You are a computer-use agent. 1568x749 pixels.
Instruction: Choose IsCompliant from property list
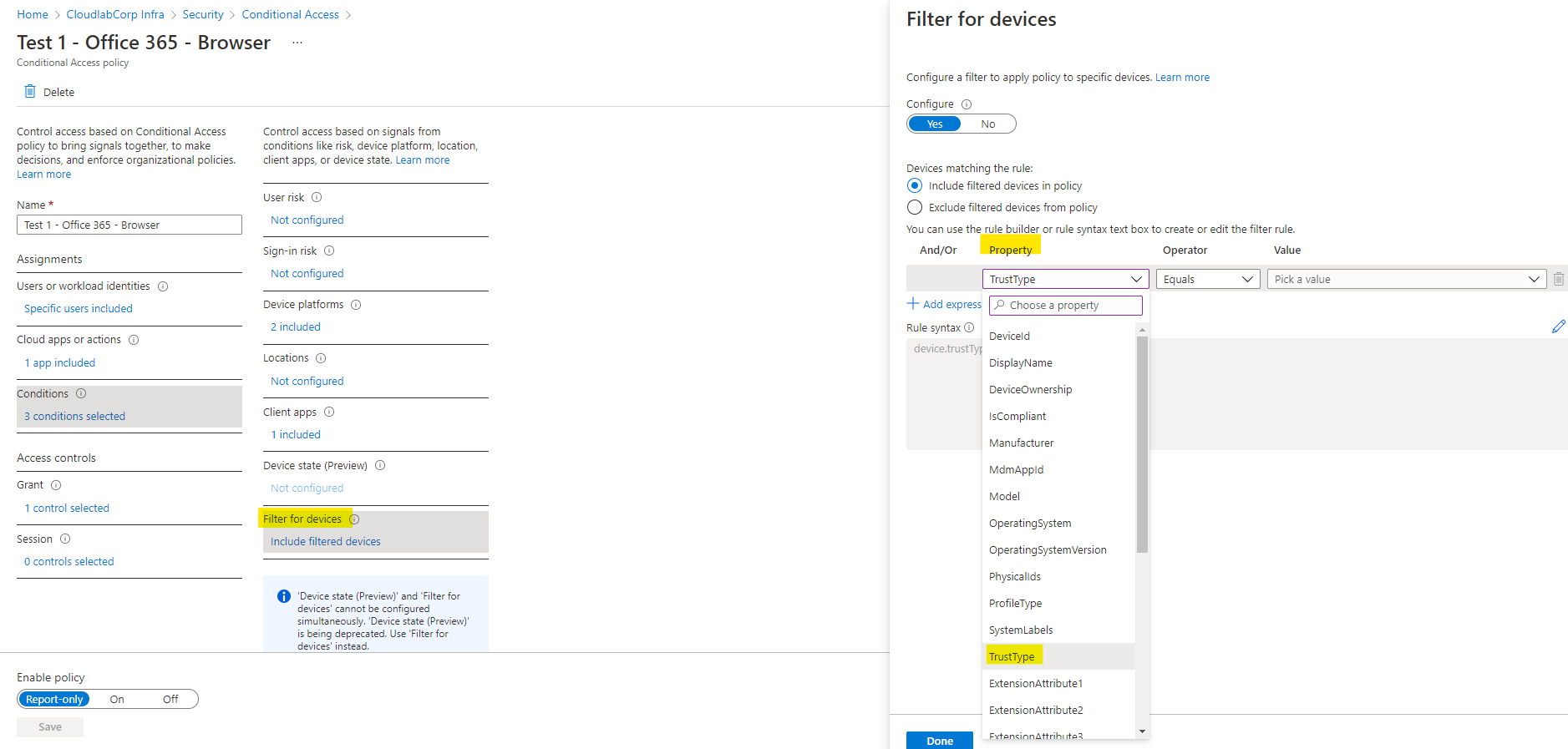1058,416
